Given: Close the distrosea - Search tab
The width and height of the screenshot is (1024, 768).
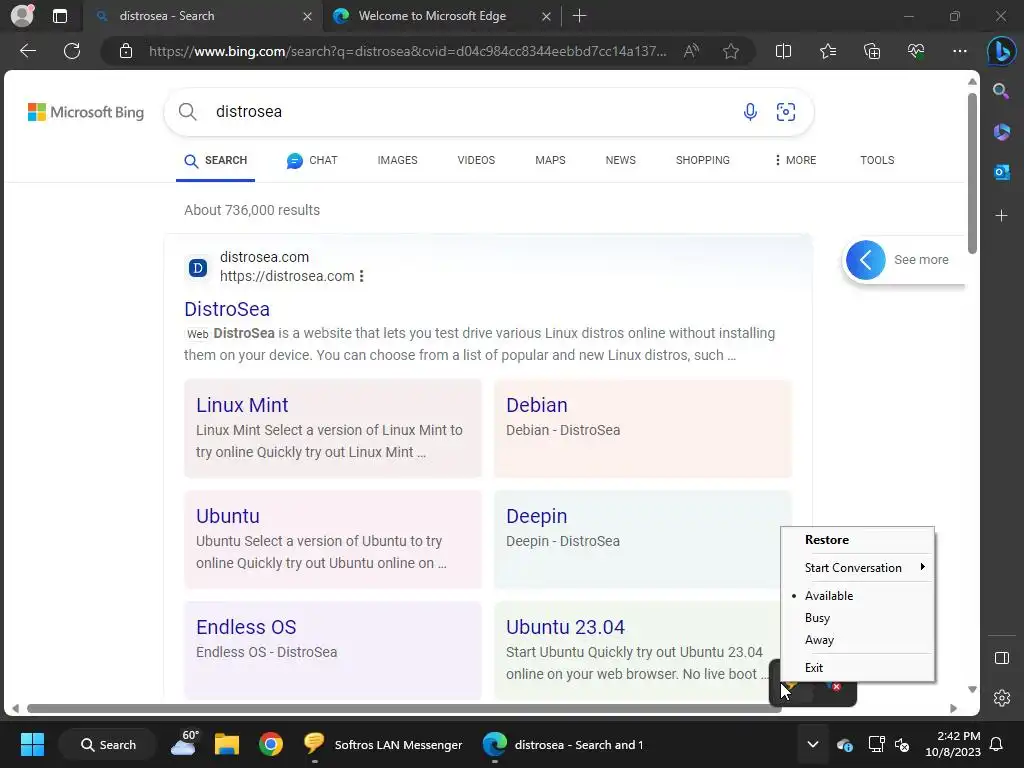Looking at the screenshot, I should tap(307, 16).
